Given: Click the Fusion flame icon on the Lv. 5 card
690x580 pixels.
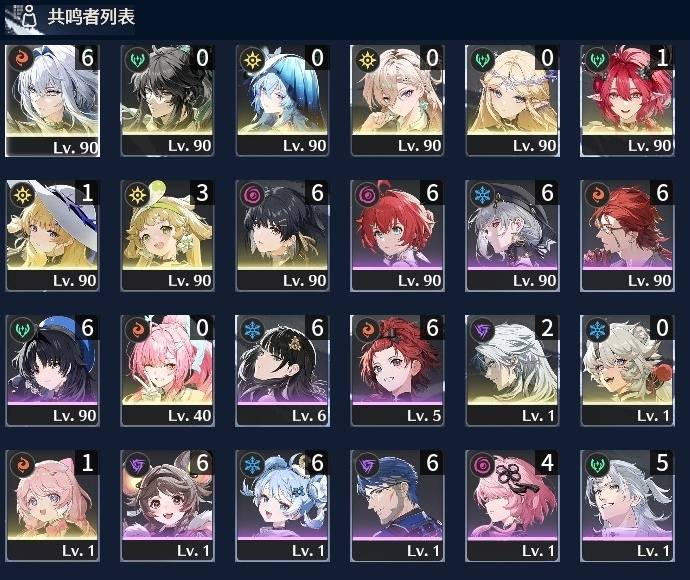Looking at the screenshot, I should pos(367,329).
